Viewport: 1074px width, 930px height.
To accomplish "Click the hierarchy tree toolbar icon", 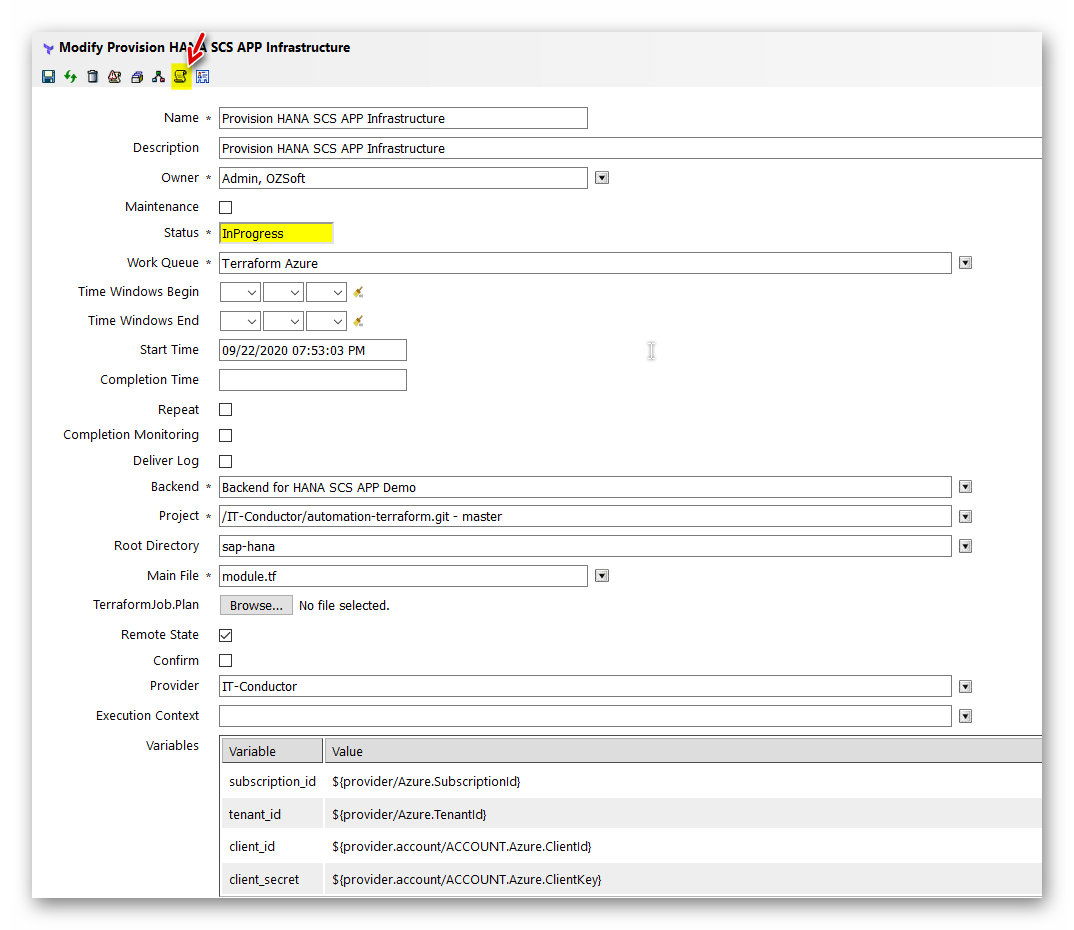I will click(x=158, y=77).
